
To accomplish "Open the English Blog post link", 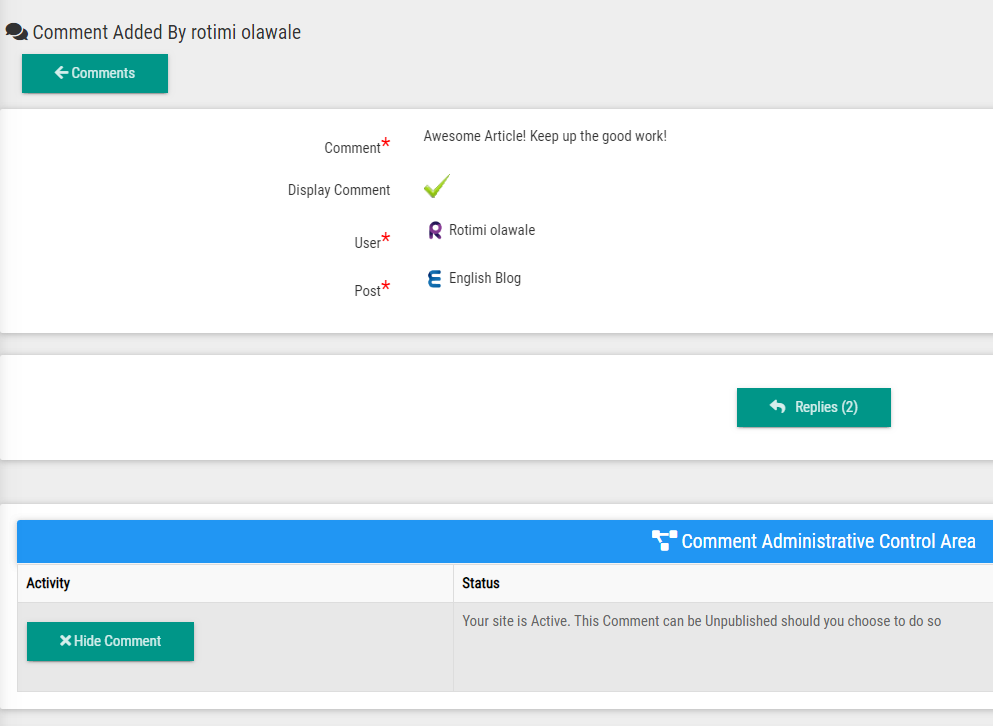I will (x=485, y=278).
